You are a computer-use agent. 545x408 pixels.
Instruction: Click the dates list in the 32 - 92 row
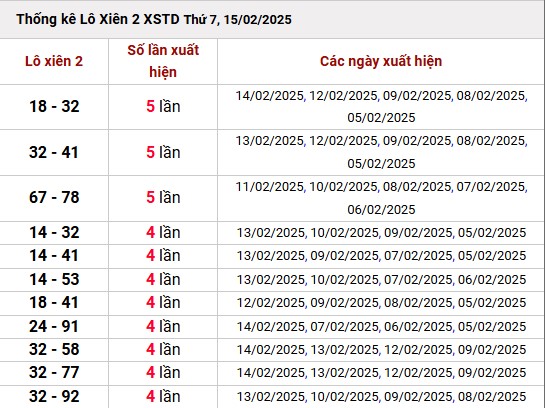pos(381,397)
